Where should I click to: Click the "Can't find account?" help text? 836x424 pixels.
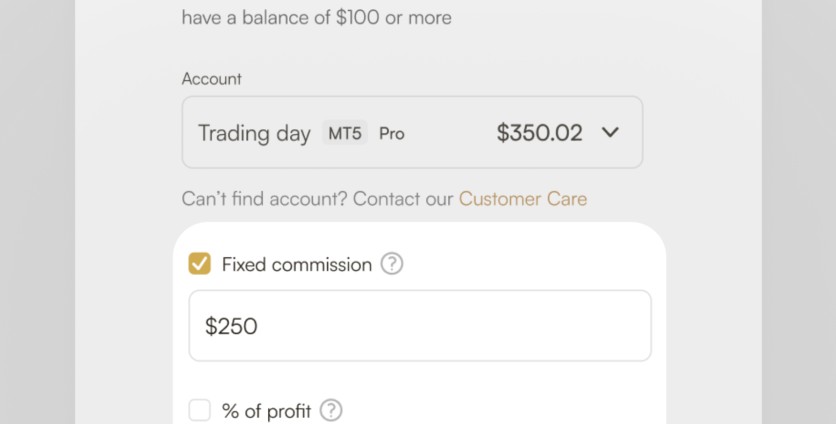coord(264,199)
